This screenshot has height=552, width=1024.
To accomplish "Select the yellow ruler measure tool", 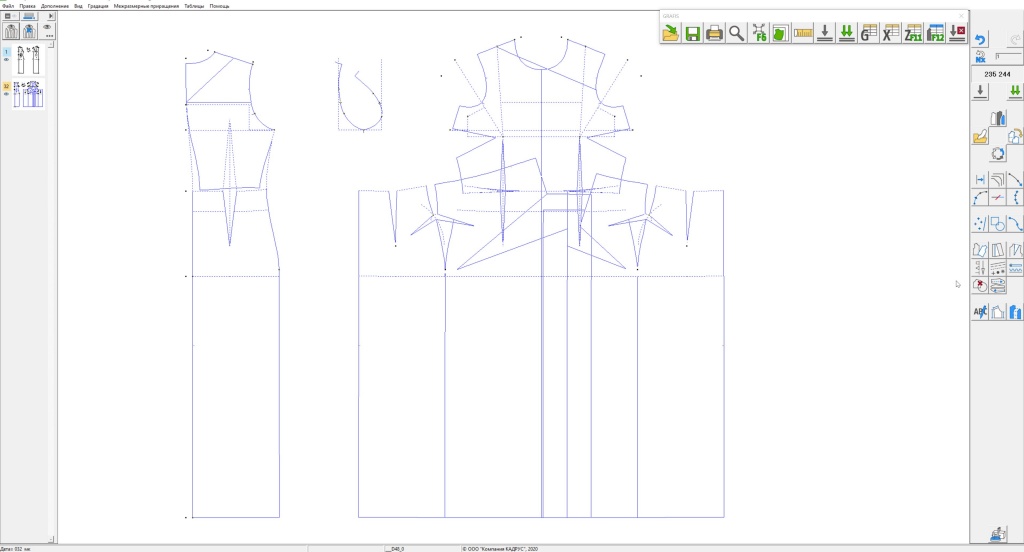I will (802, 33).
